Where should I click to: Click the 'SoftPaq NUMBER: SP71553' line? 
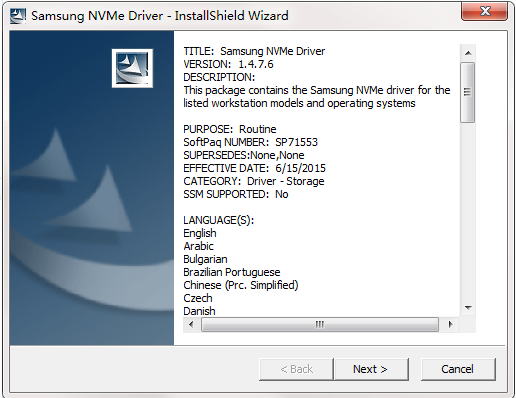250,142
